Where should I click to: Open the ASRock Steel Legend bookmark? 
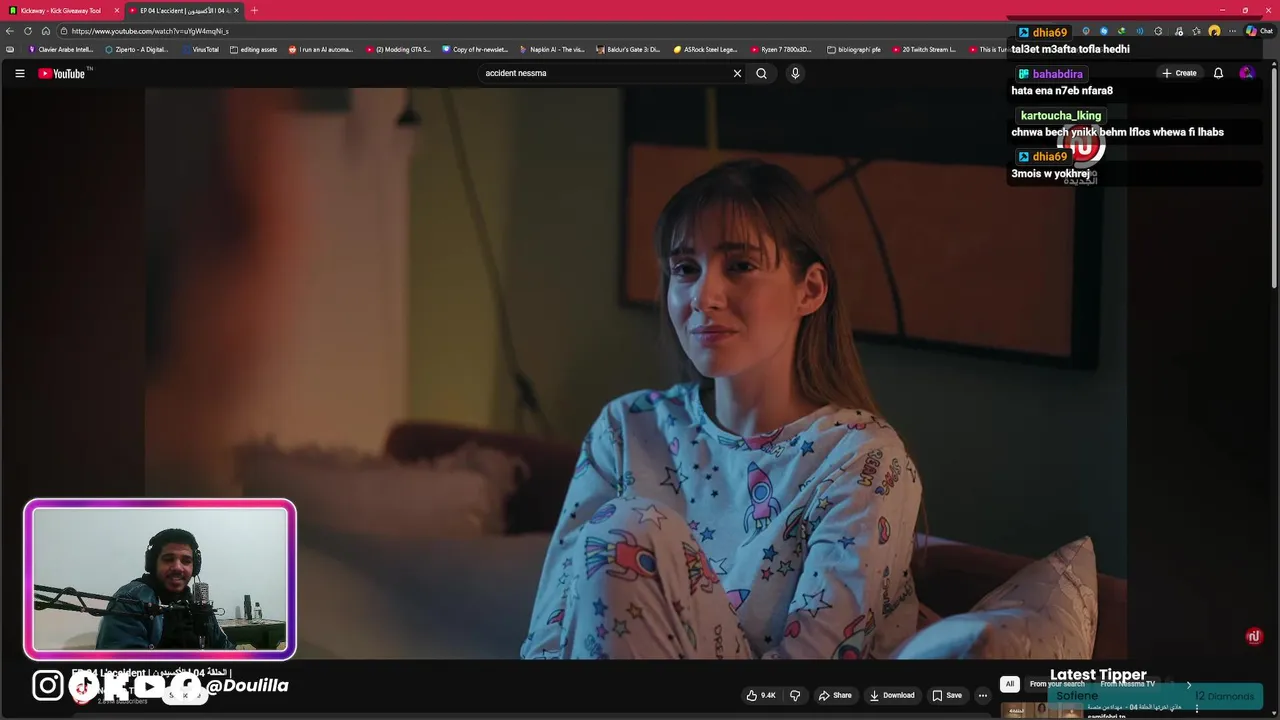706,49
